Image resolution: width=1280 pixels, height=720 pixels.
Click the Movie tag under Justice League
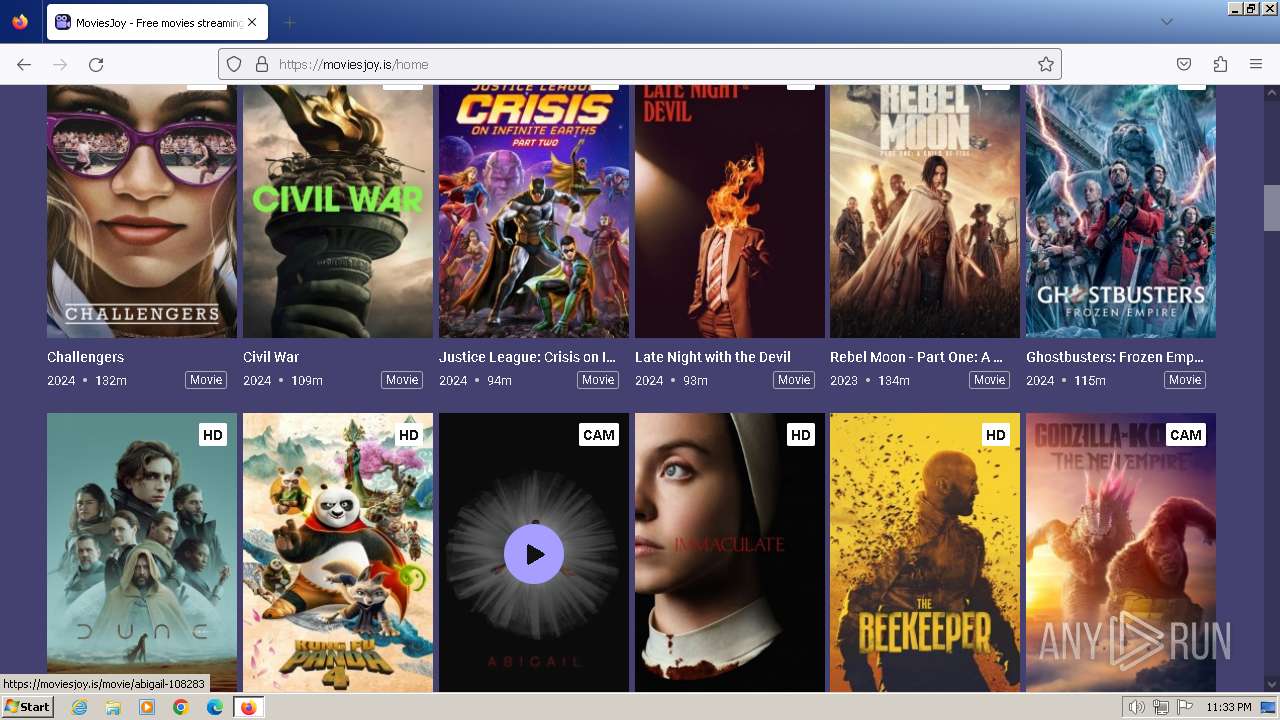point(598,380)
